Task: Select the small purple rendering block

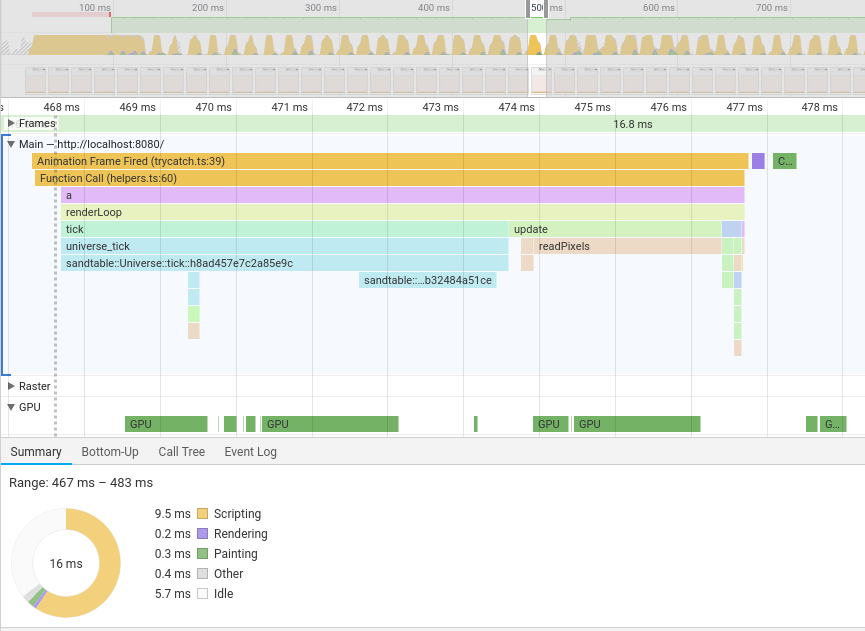Action: [758, 161]
